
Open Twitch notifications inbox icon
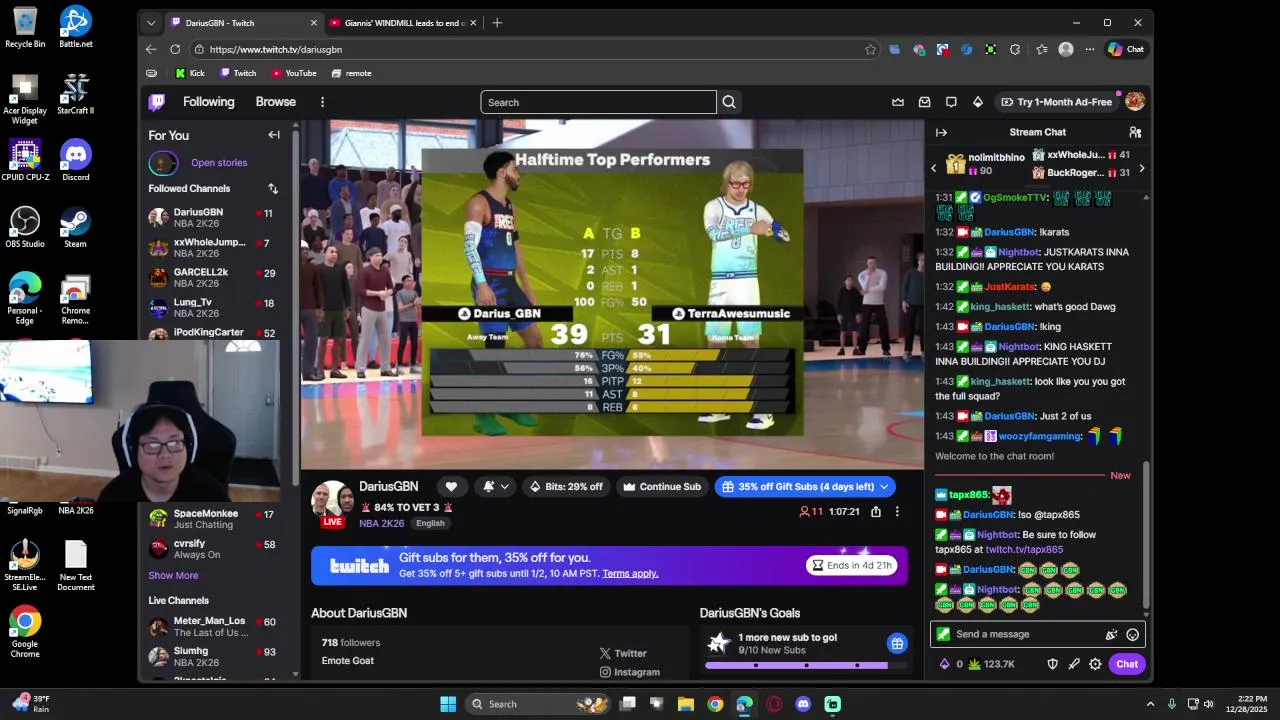(925, 102)
